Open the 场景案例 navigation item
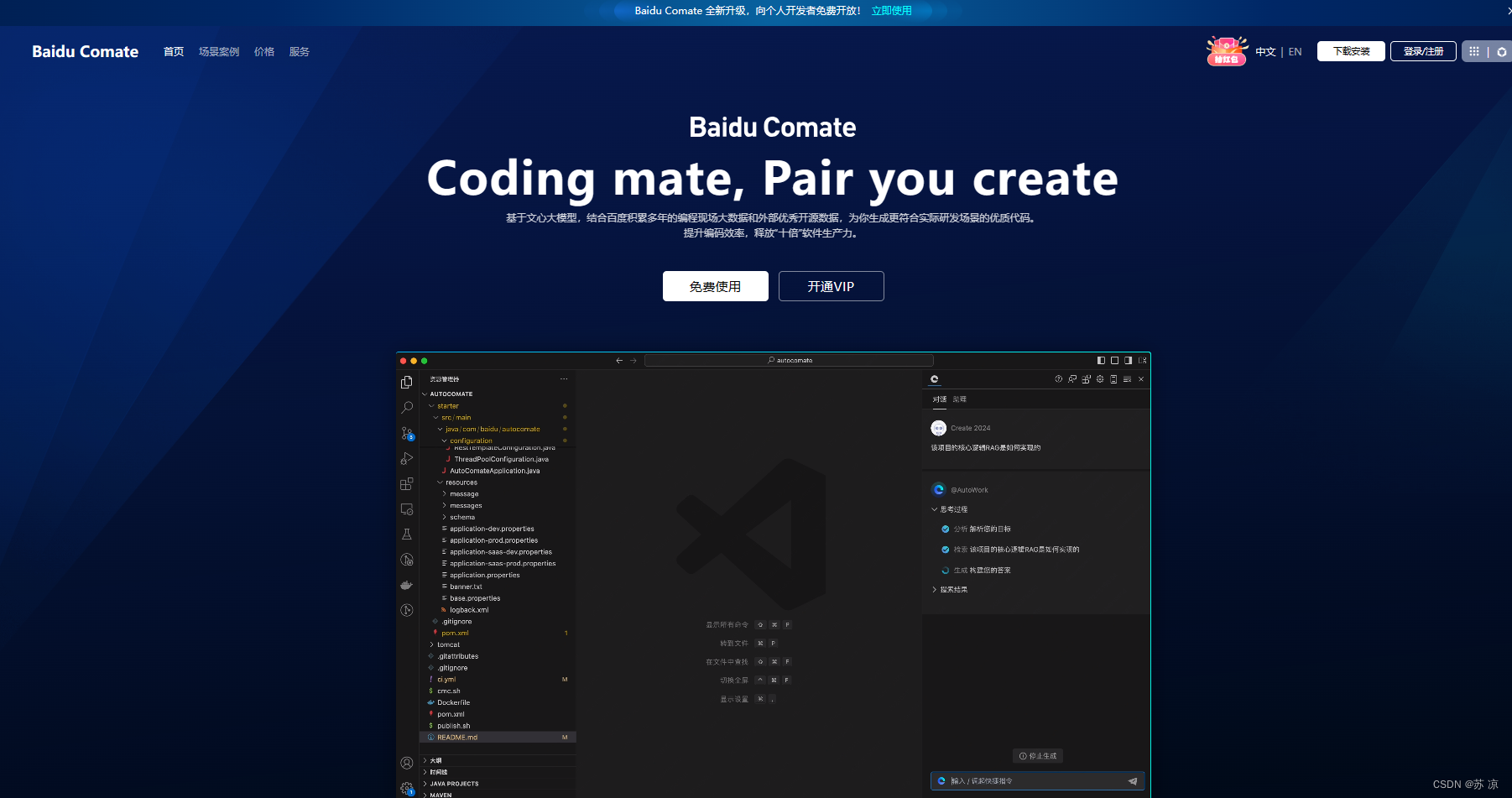Screen dimensions: 1512x798 pos(219,52)
